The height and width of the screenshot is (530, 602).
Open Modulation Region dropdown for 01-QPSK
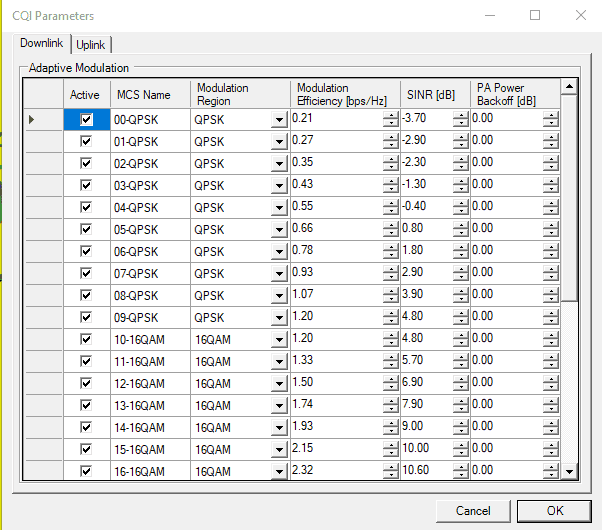(x=278, y=141)
